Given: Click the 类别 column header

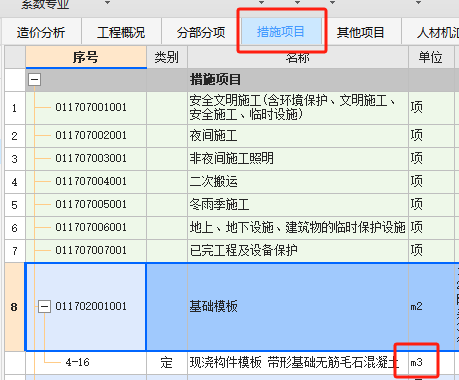Looking at the screenshot, I should click(167, 57).
